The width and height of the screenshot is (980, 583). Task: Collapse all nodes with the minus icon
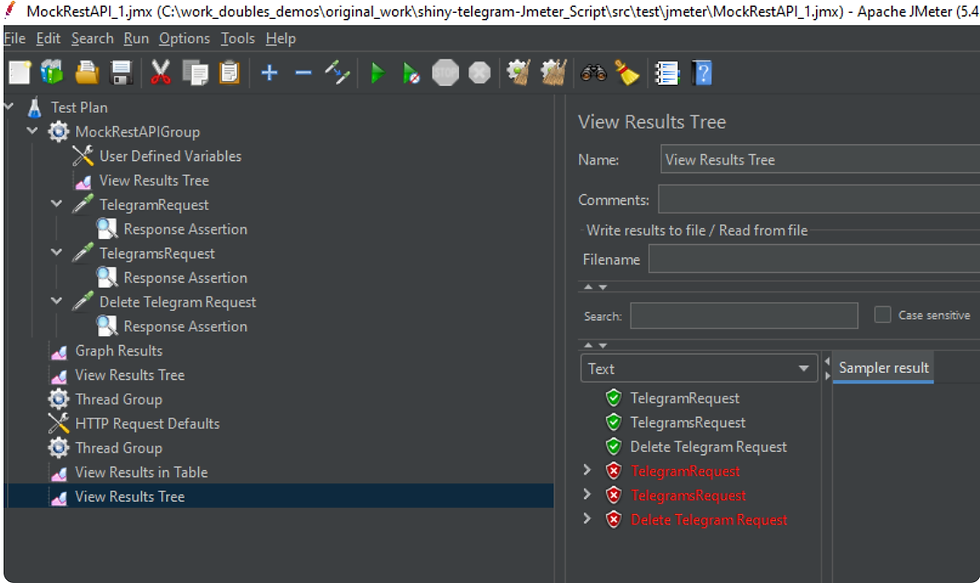tap(303, 73)
